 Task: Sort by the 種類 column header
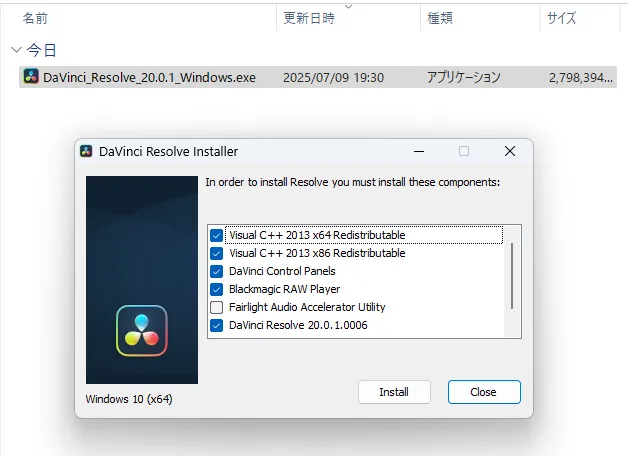[440, 18]
